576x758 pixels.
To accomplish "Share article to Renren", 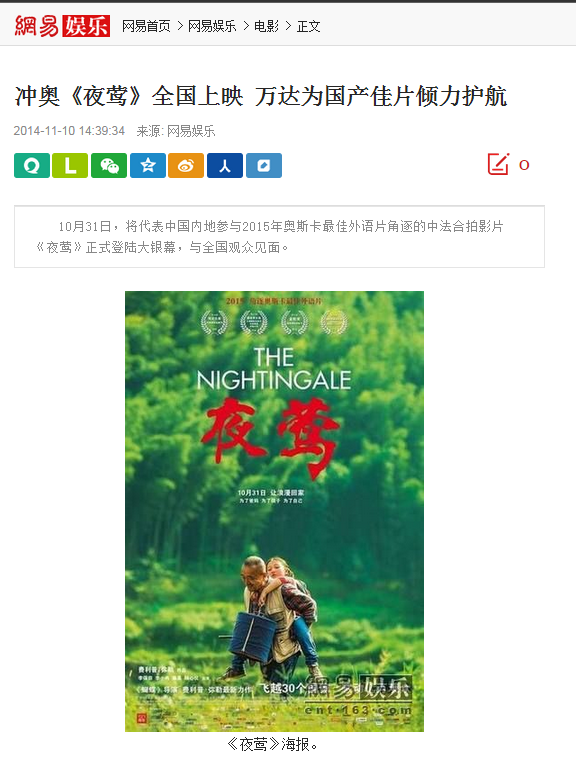I will [225, 165].
